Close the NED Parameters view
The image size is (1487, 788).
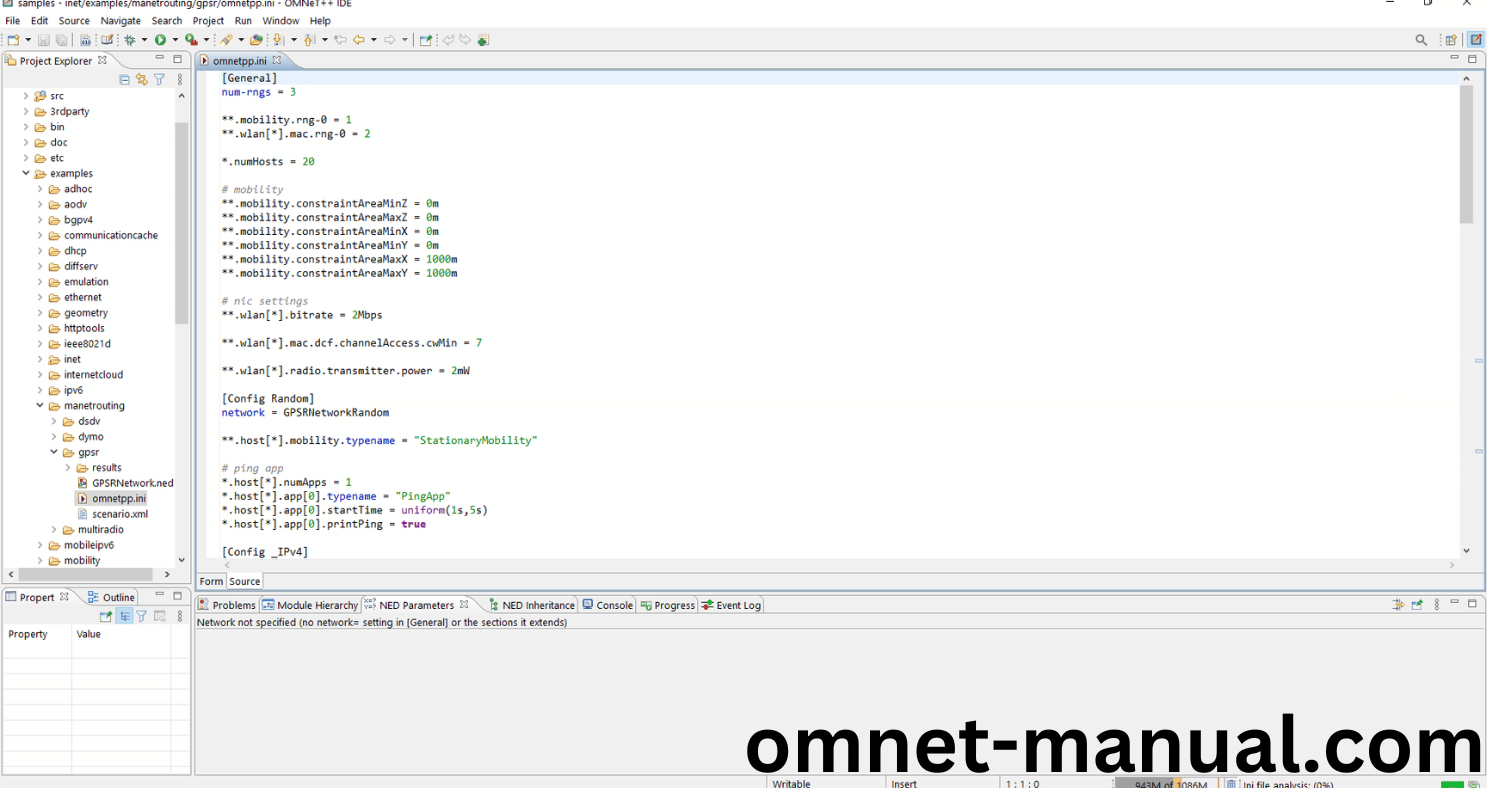click(463, 604)
